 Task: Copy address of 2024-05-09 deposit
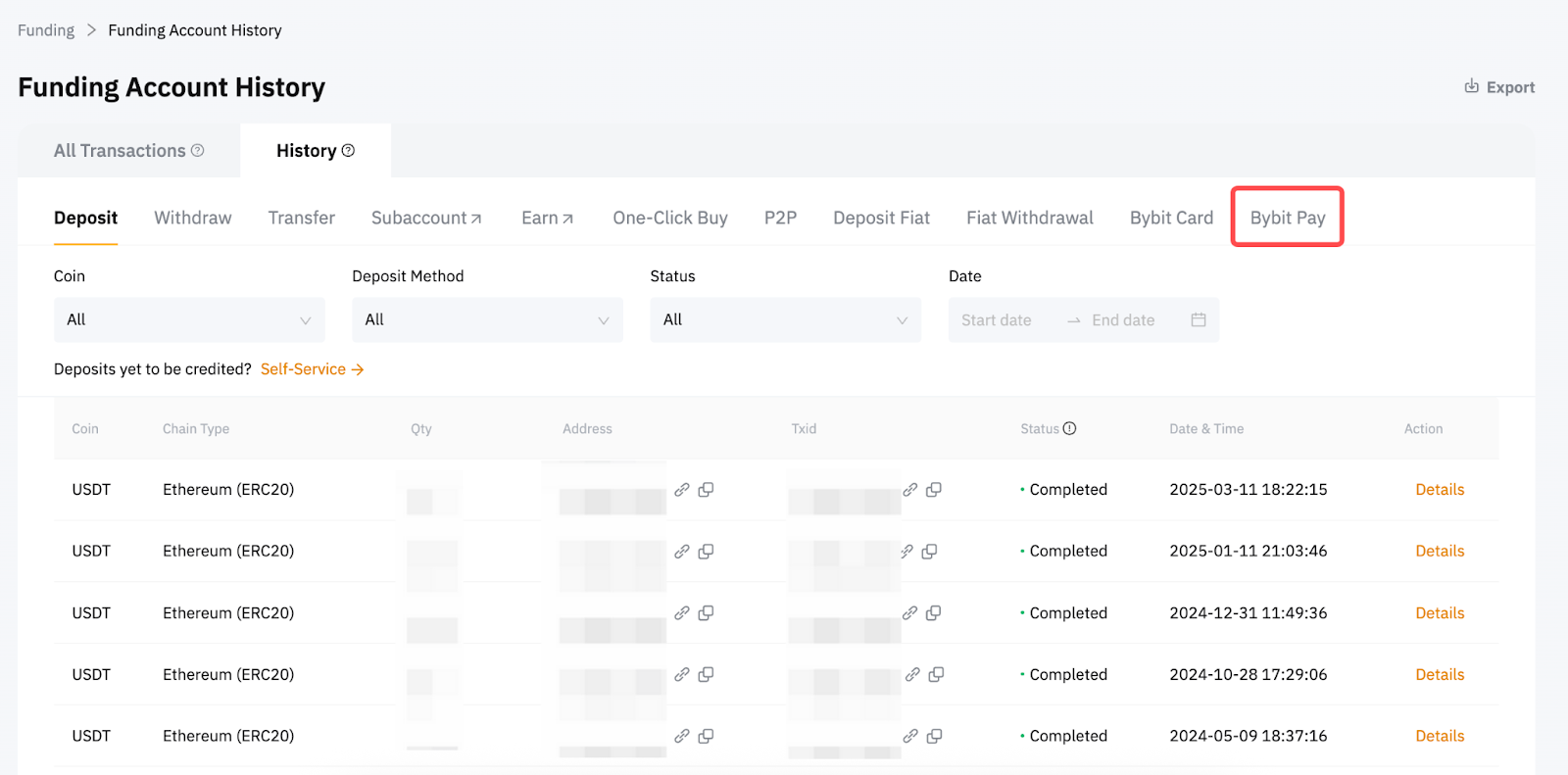click(706, 736)
